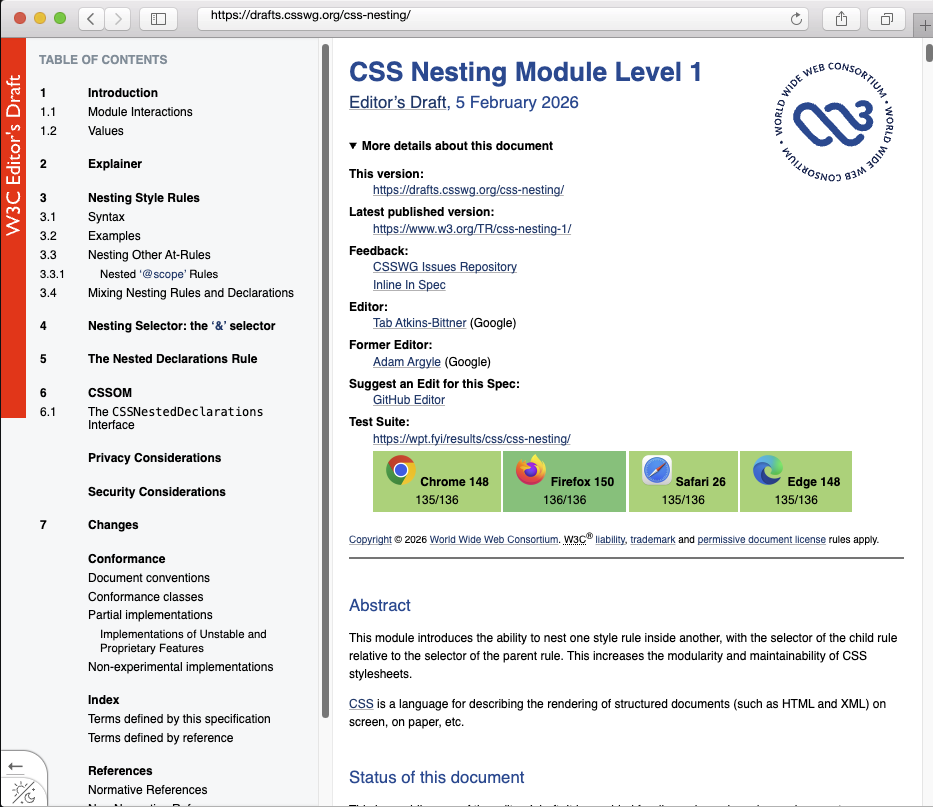Jump to Document conventions entry
Viewport: 933px width, 807px height.
click(149, 578)
